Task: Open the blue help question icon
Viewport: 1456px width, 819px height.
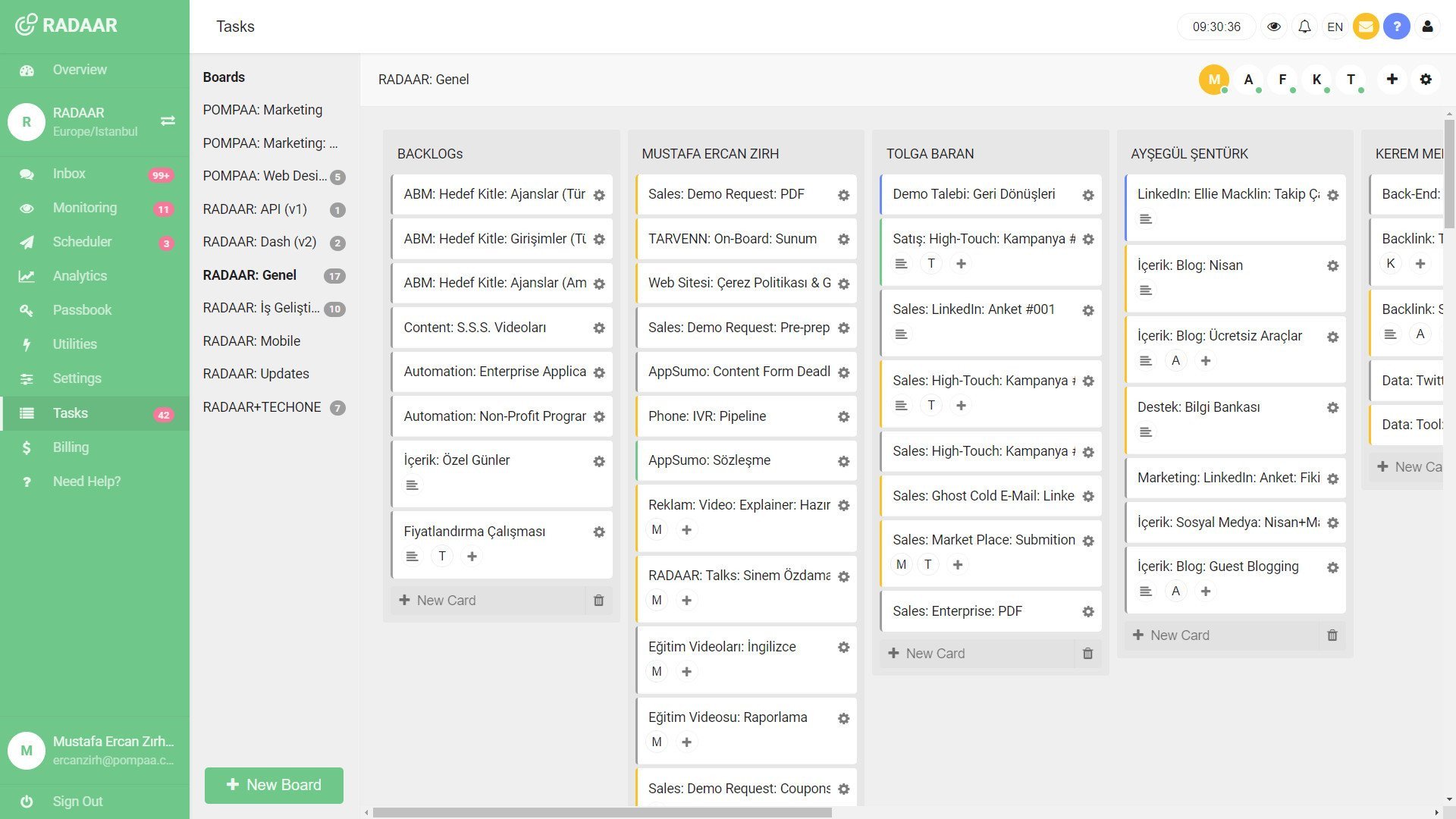Action: [1396, 27]
